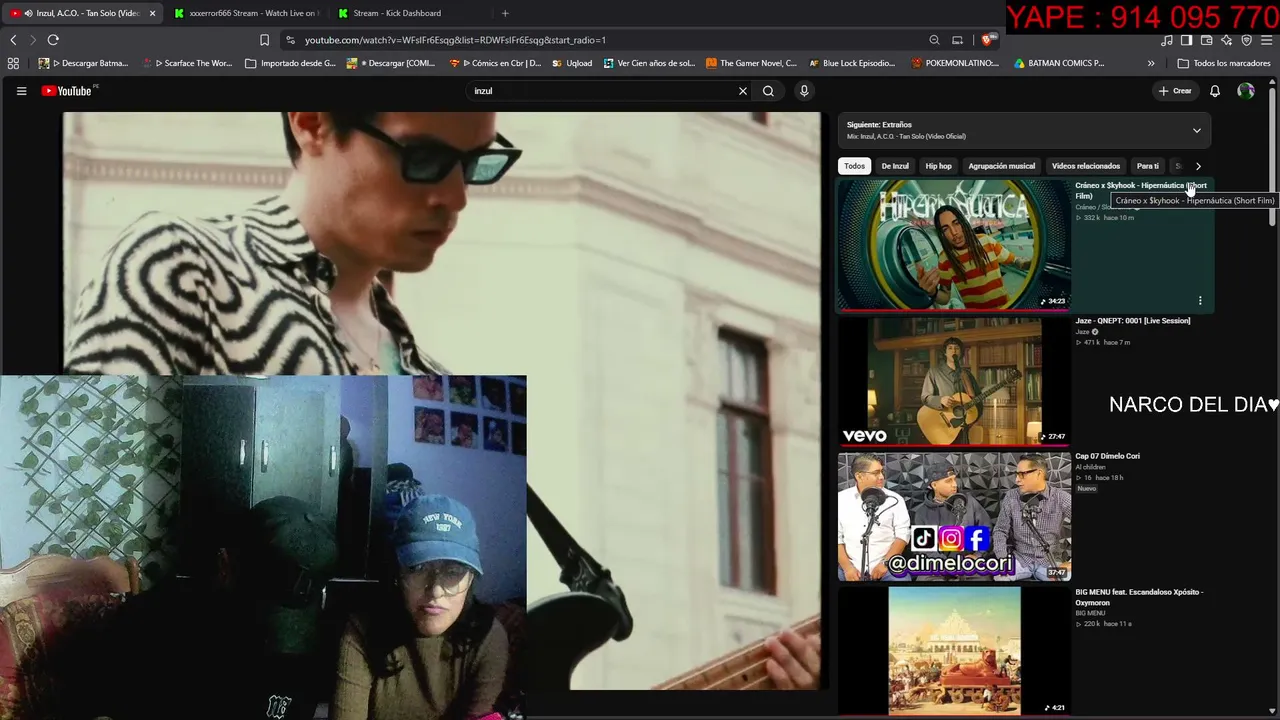Select the Videos relacionados filter chip
The height and width of the screenshot is (720, 1280).
click(x=1086, y=166)
